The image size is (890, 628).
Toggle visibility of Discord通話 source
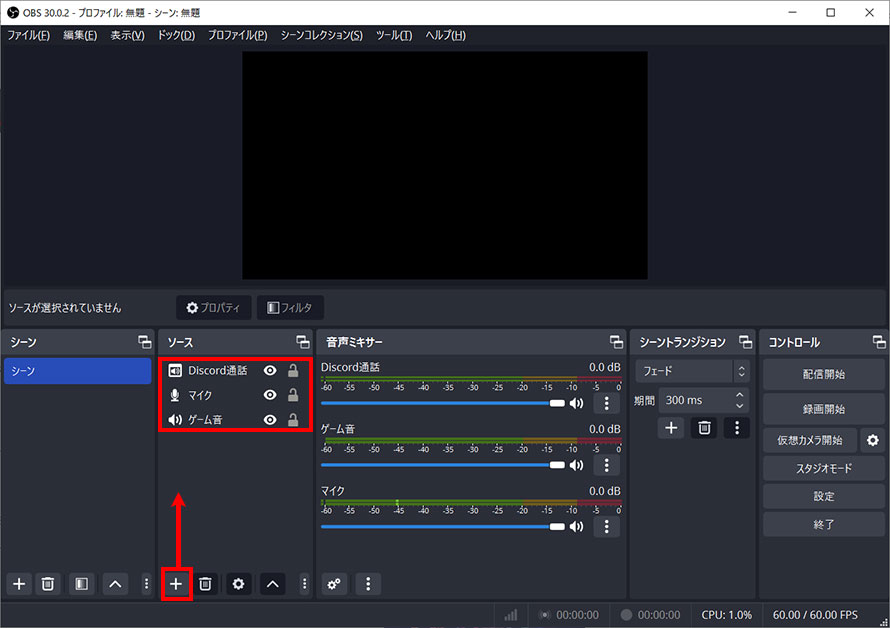pos(270,370)
